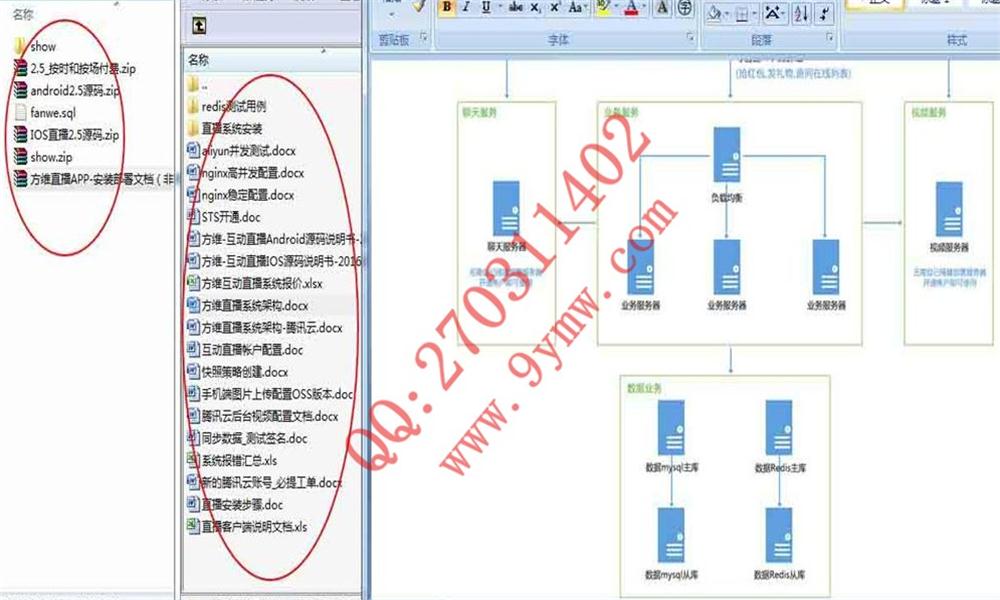Apply subscript formatting
Screen dimensions: 1000x600
click(536, 7)
